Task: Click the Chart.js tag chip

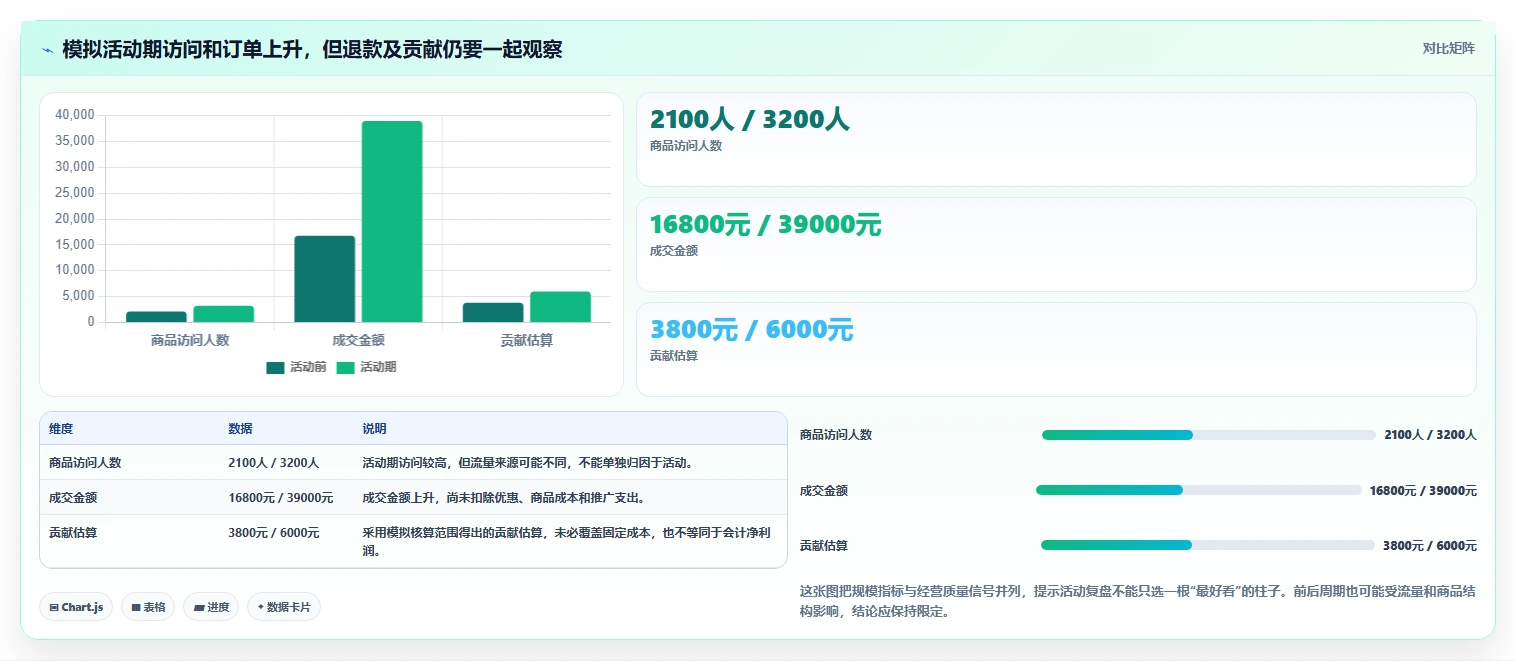Action: 76,607
